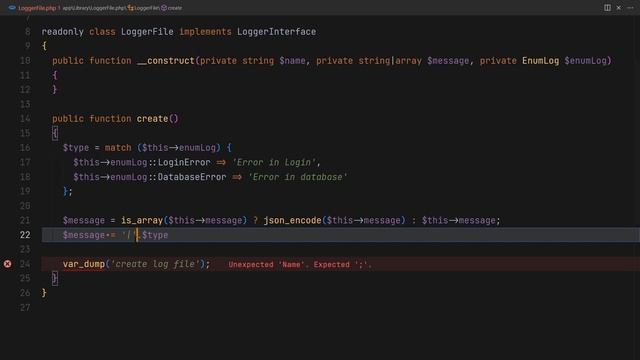The image size is (640, 360).
Task: Click EnumLog type in constructor
Action: [540, 61]
